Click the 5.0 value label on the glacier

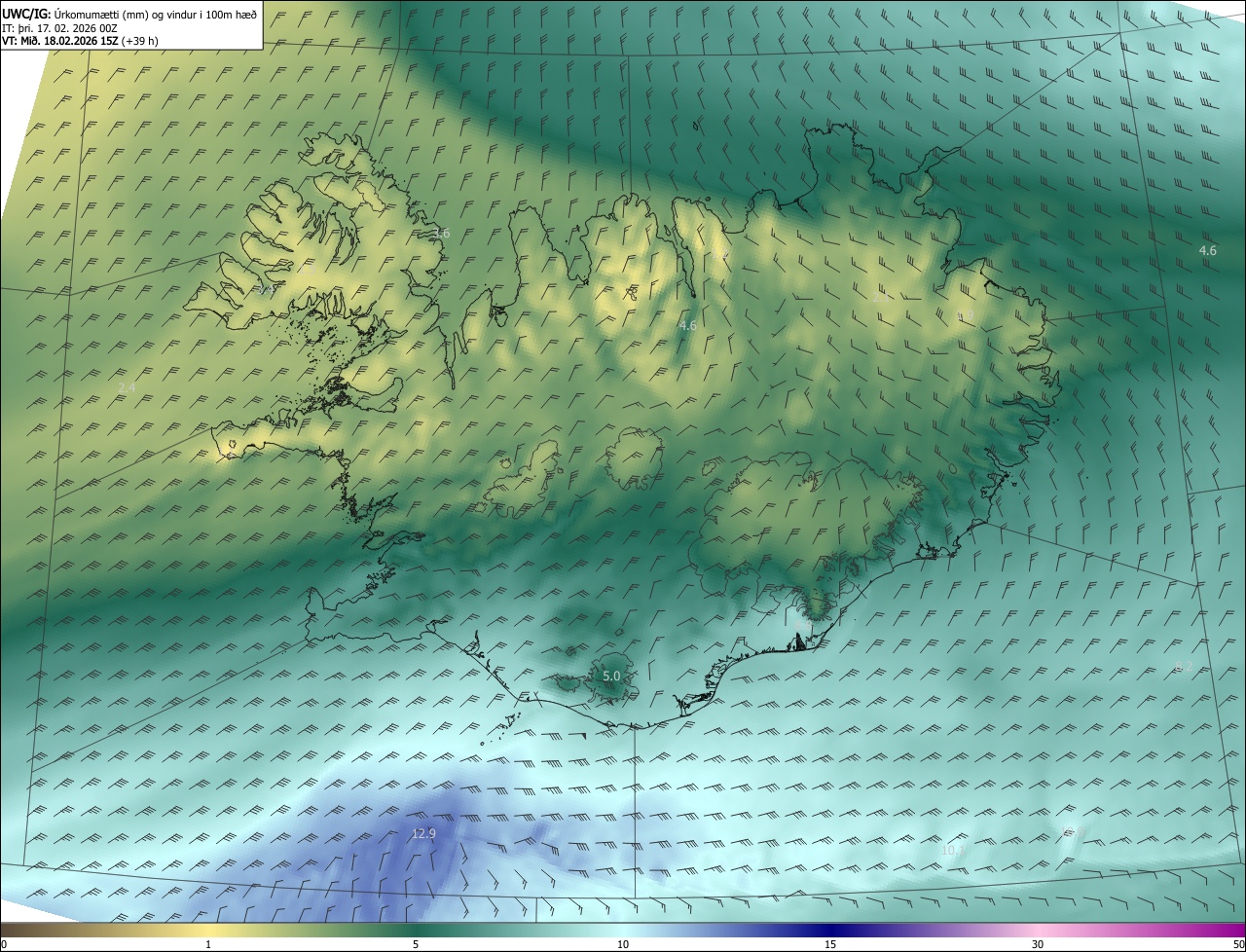tap(611, 676)
